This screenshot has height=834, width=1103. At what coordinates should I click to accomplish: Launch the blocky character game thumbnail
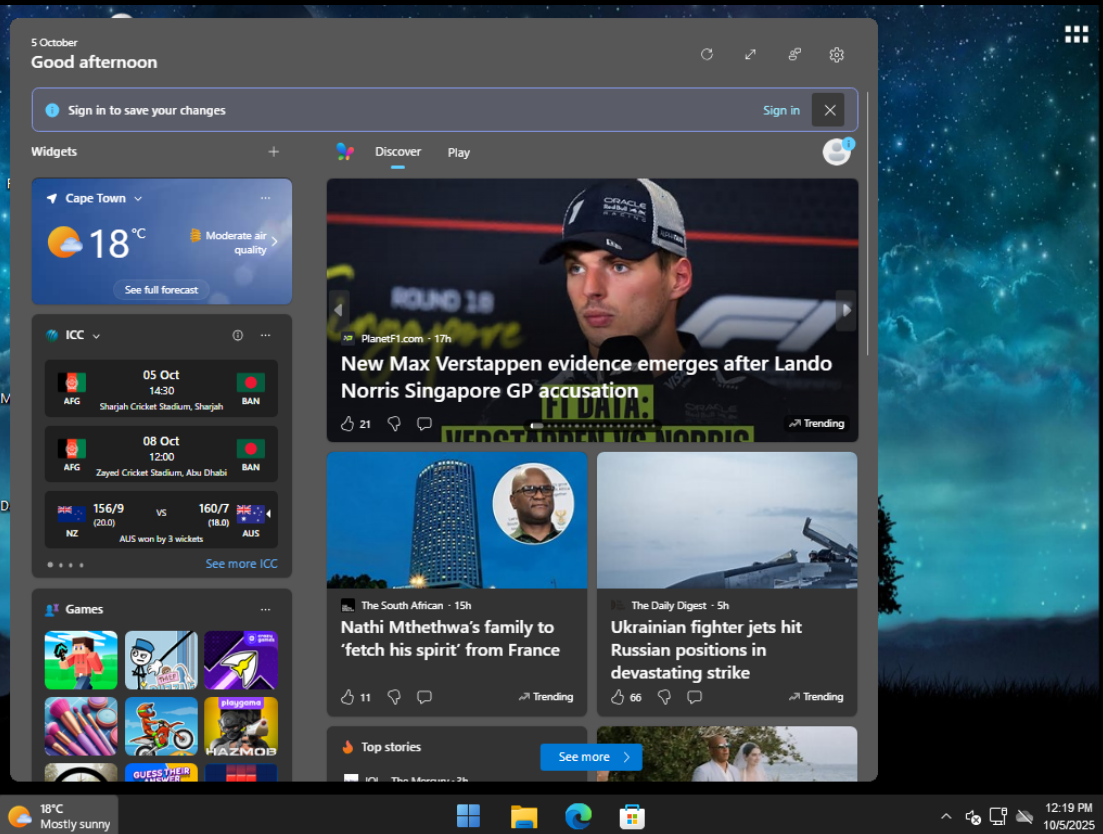81,660
